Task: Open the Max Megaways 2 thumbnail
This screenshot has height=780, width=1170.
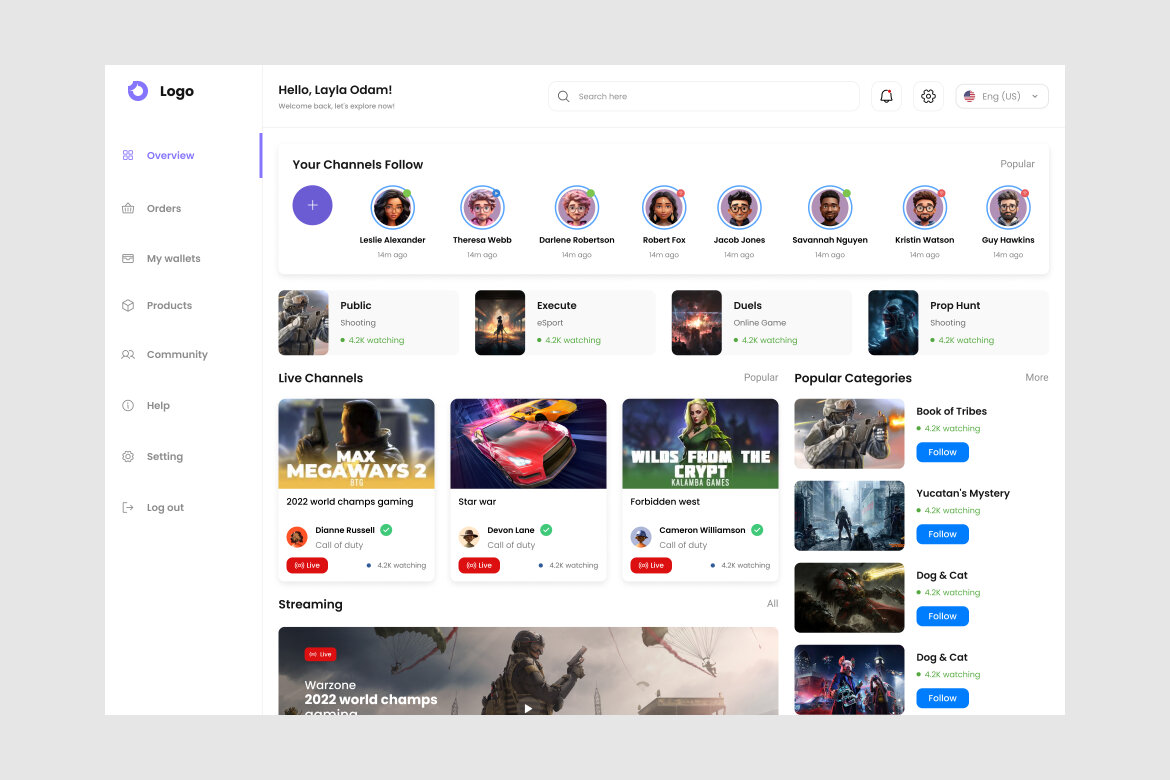Action: click(356, 443)
